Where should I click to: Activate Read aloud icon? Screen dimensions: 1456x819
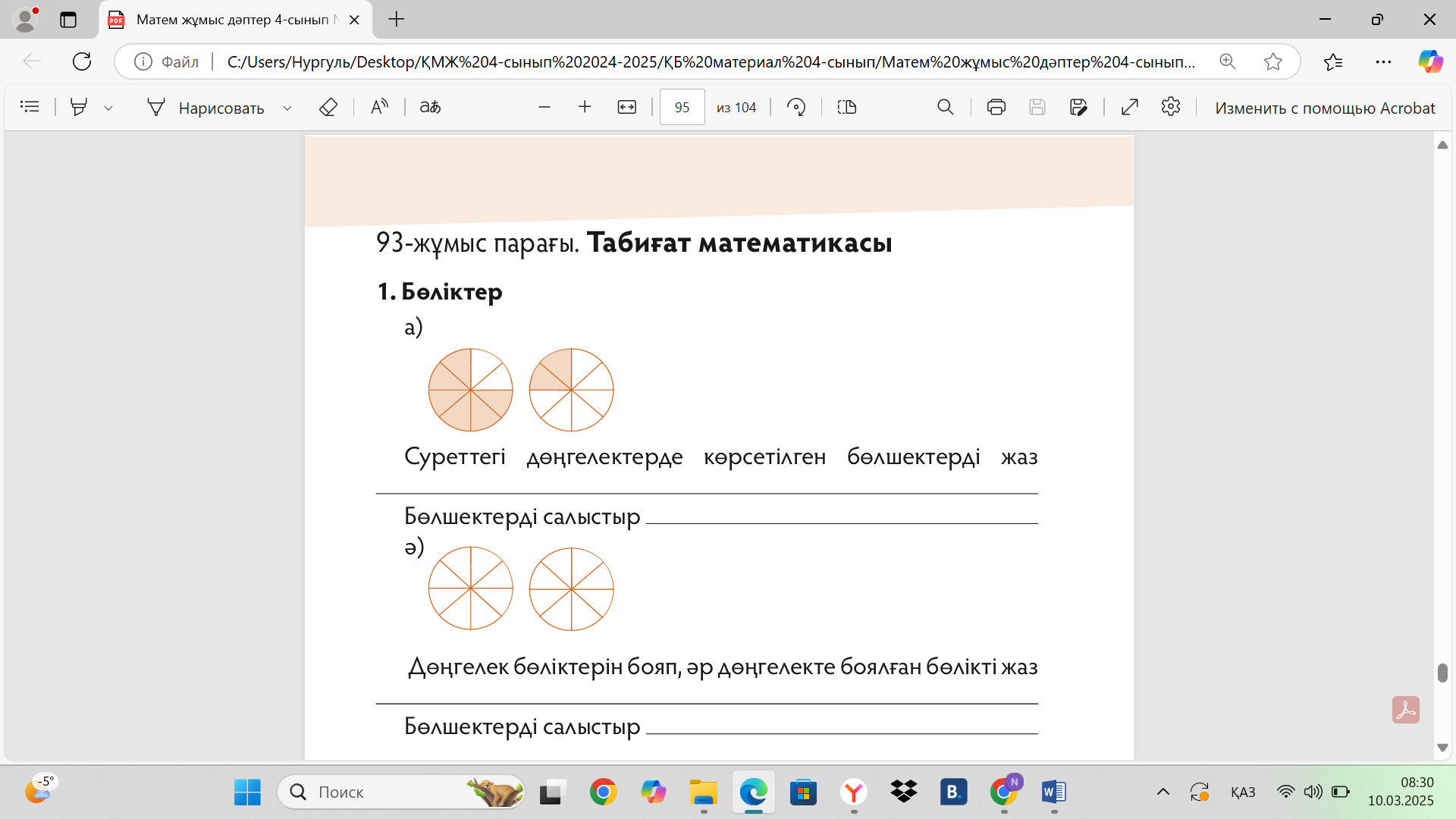pos(379,107)
